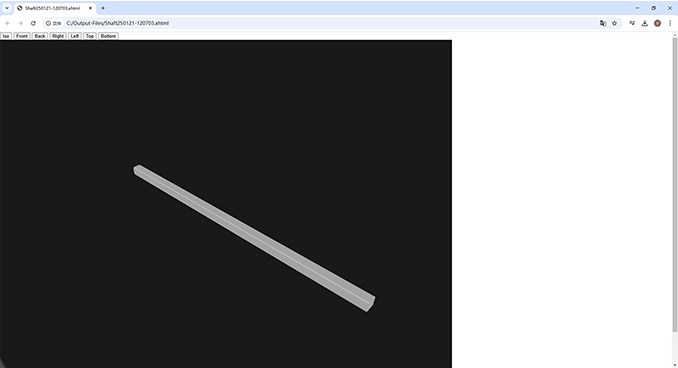Select the Bottom view button
Image resolution: width=678 pixels, height=368 pixels.
tap(108, 36)
